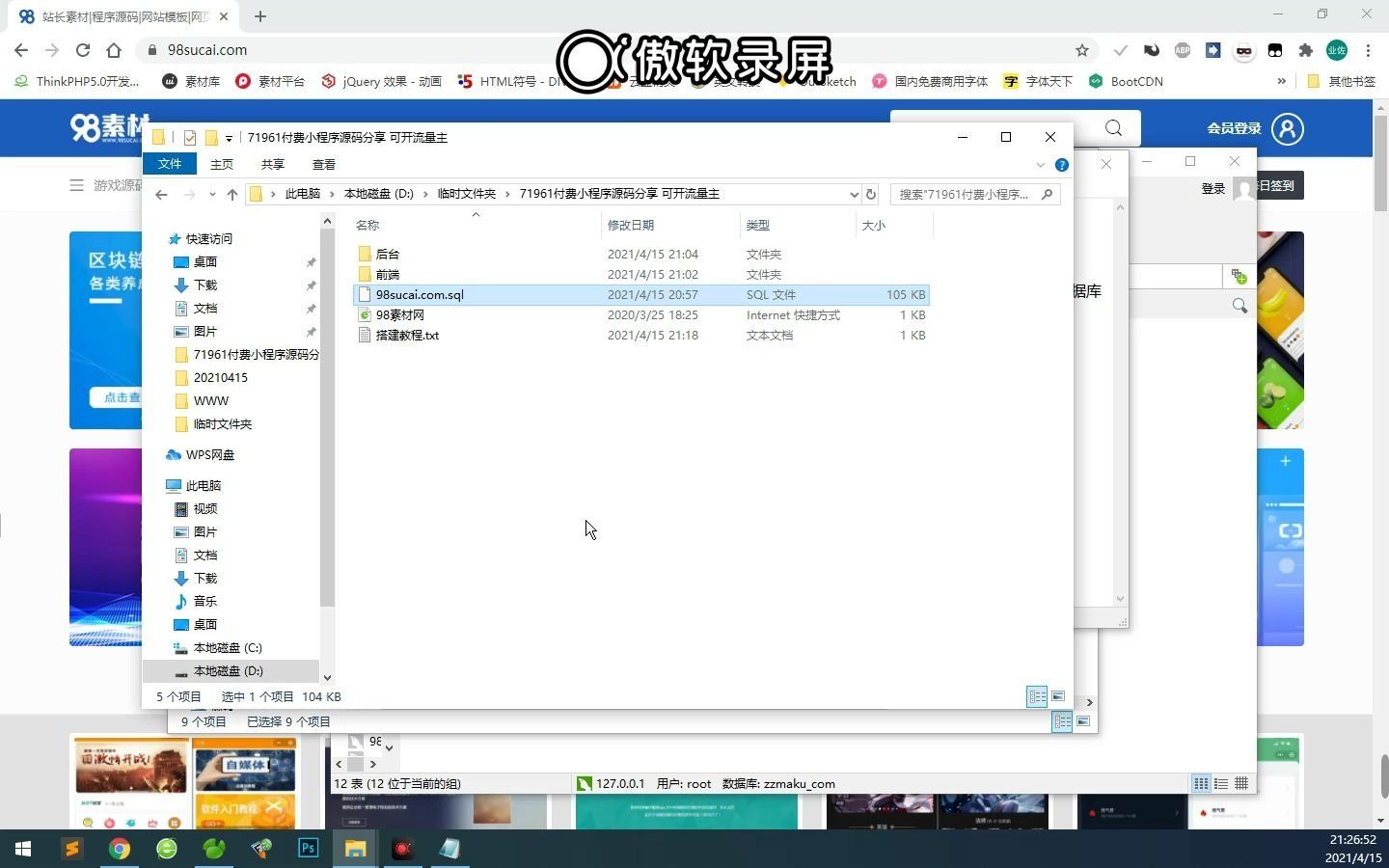Open the 其他书签 bookmarks folder
Screen dimensions: 1389x868
coord(1341,81)
